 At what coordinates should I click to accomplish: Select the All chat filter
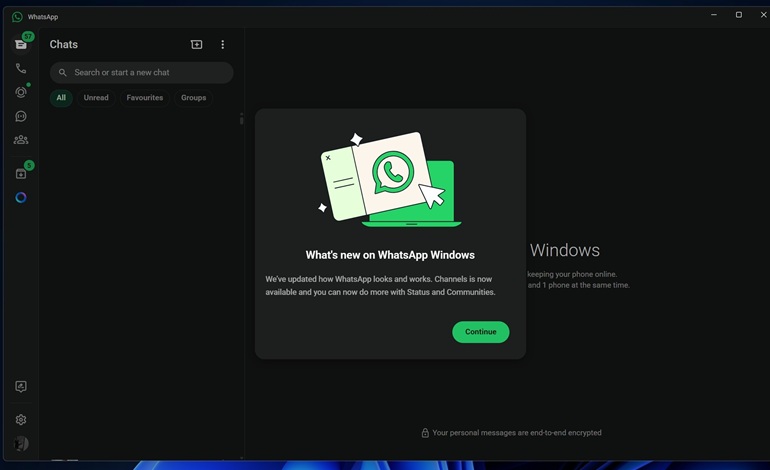point(61,98)
